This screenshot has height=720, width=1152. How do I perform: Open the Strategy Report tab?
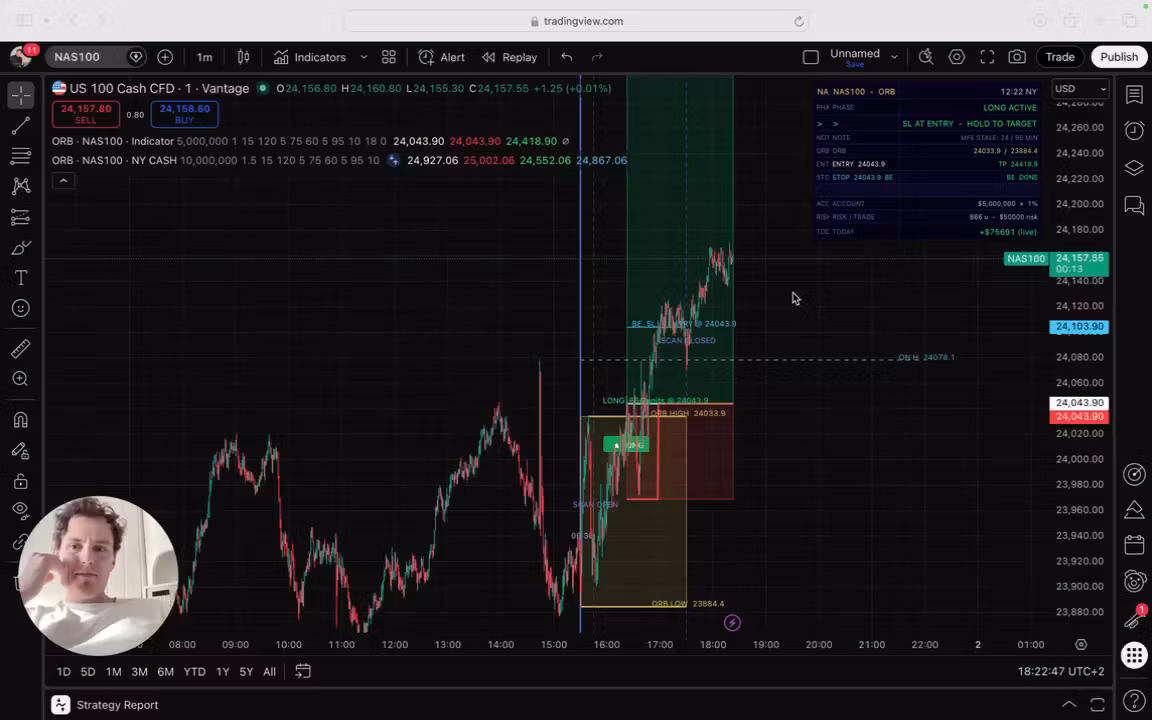[x=117, y=705]
